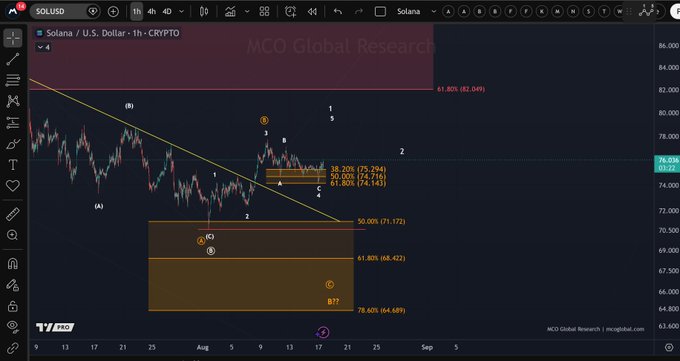This screenshot has width=680, height=361.
Task: Switch to the 4D timeframe
Action: click(167, 12)
